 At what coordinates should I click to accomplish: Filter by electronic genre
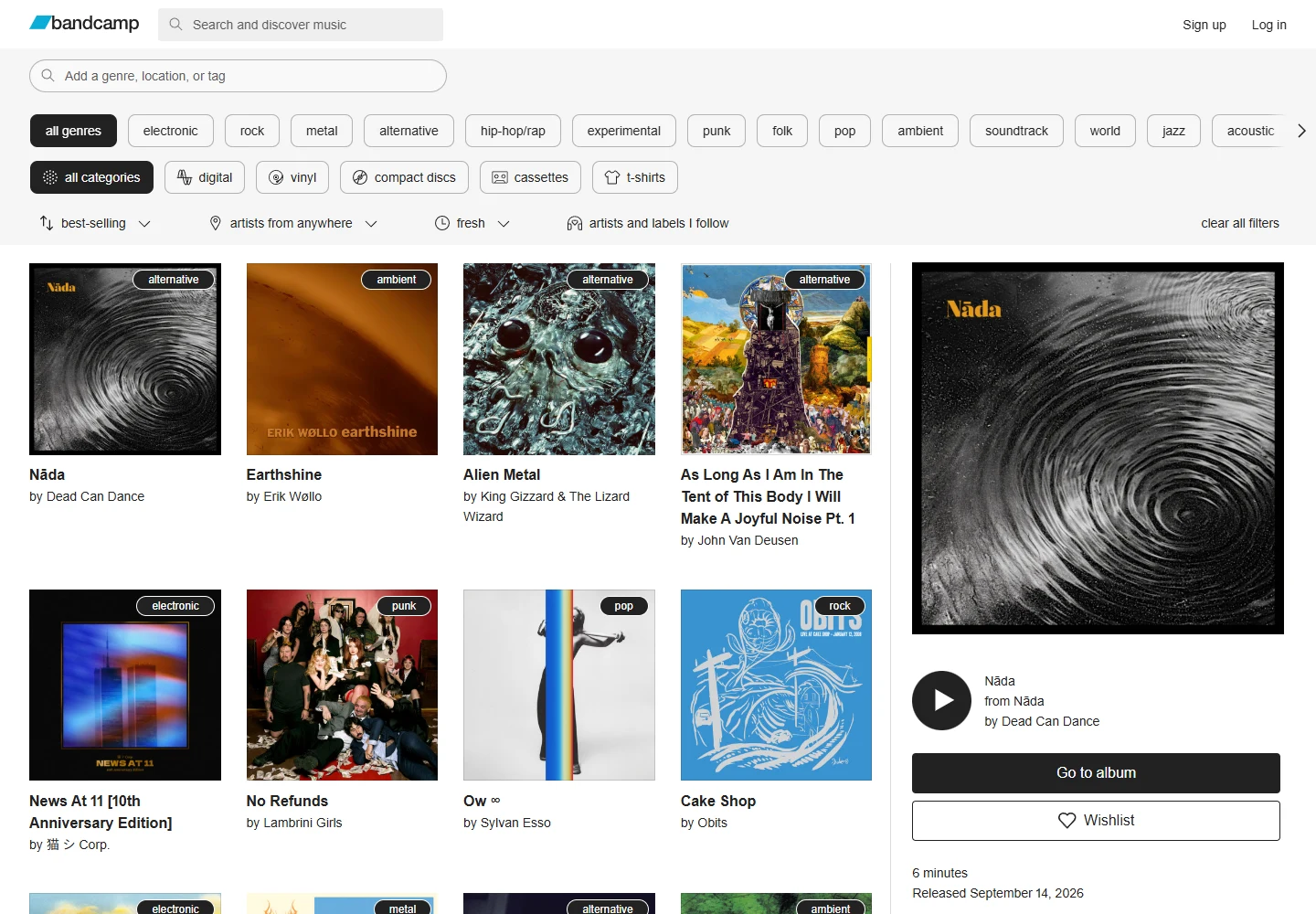pyautogui.click(x=170, y=131)
